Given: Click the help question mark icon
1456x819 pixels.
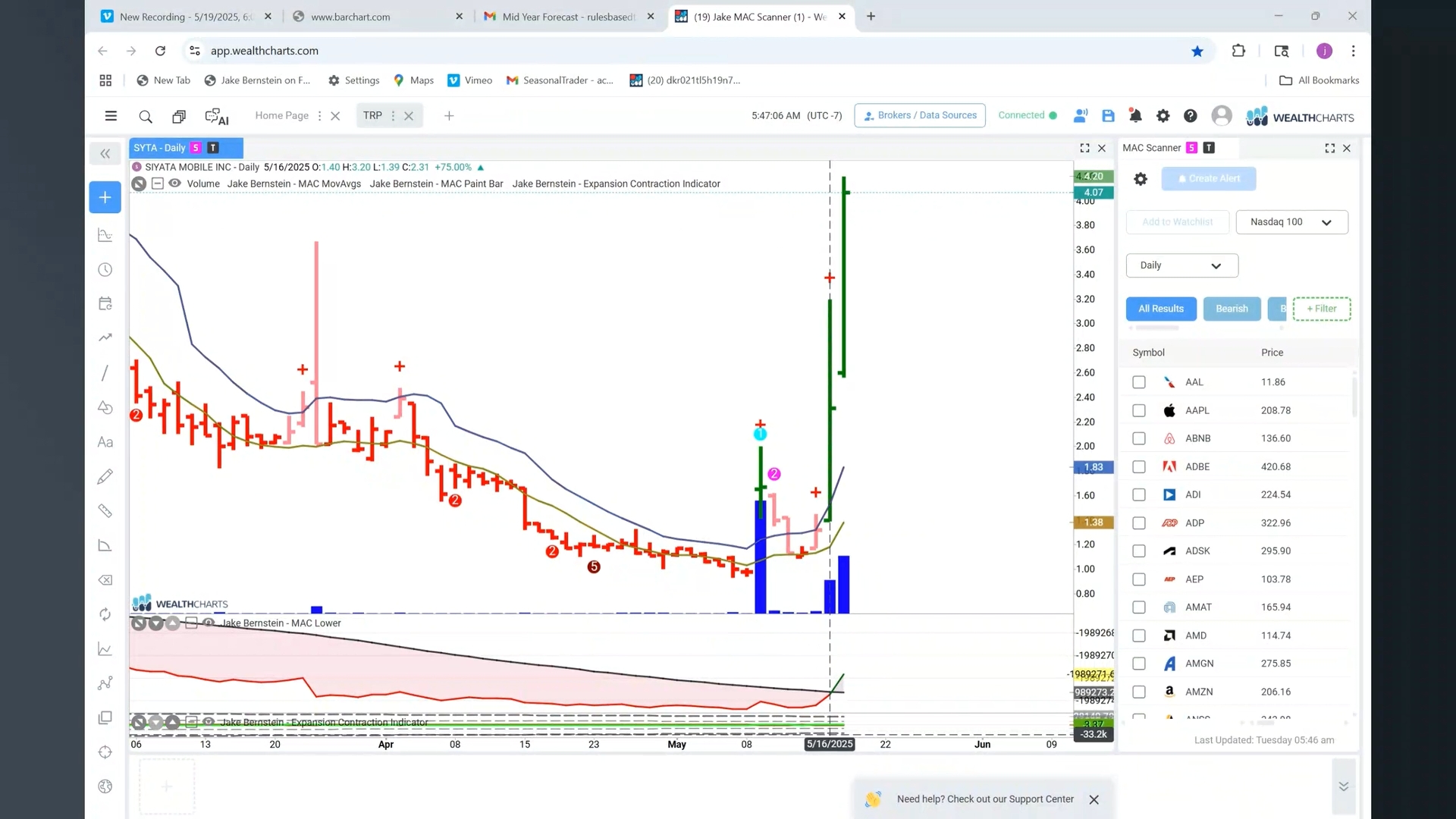Looking at the screenshot, I should 1191,116.
